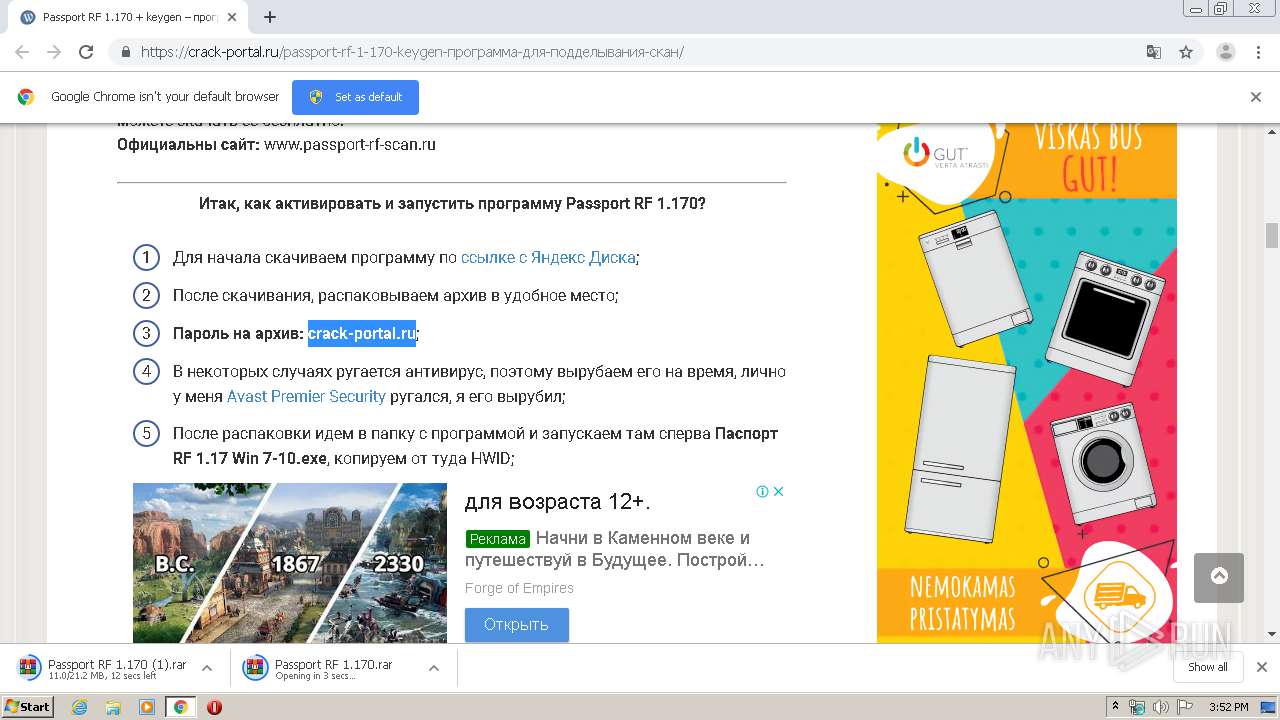Click the Forge of Empires ad image

(290, 563)
